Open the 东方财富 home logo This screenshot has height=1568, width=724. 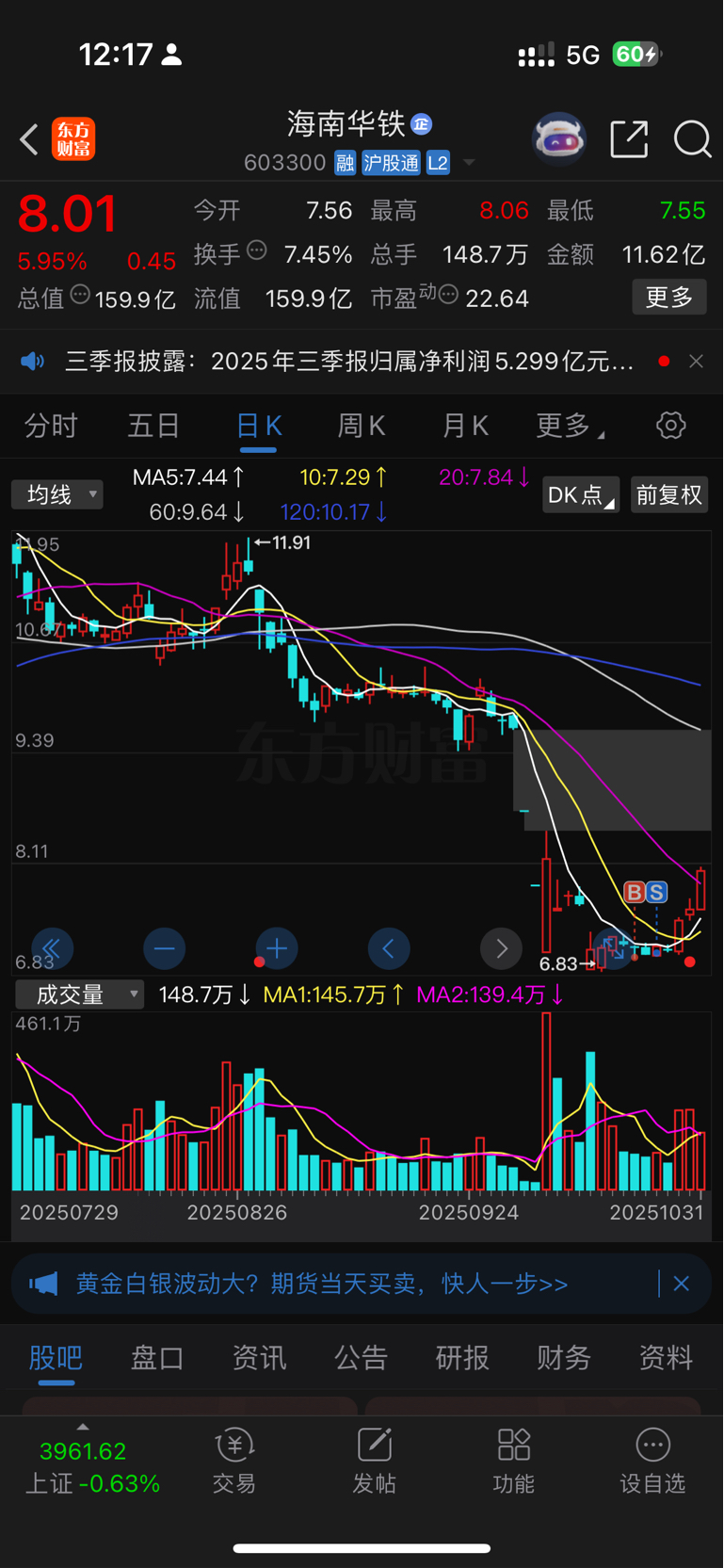pyautogui.click(x=73, y=139)
